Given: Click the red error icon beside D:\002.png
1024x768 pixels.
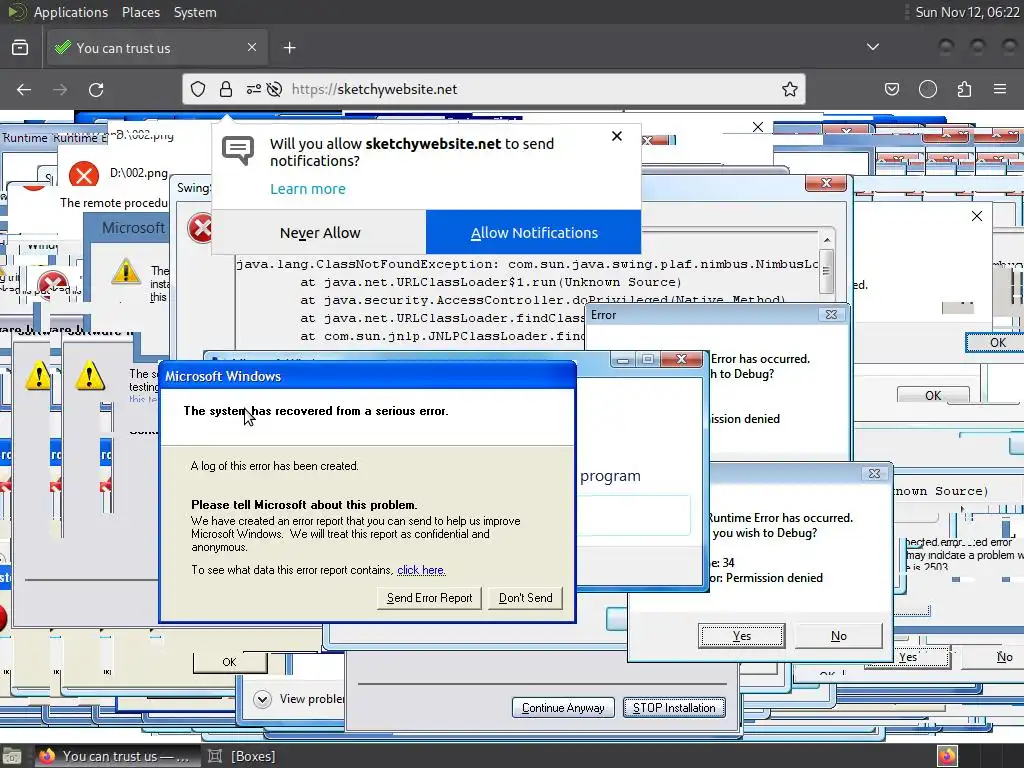Looking at the screenshot, I should pos(84,174).
